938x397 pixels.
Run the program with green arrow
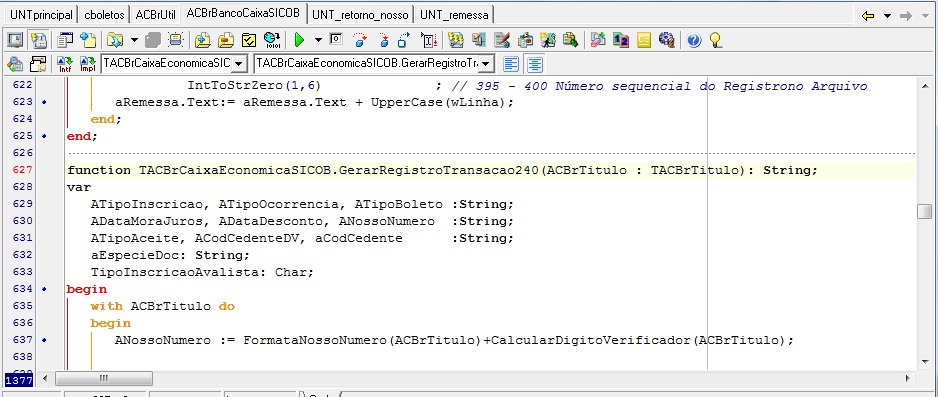pyautogui.click(x=300, y=40)
